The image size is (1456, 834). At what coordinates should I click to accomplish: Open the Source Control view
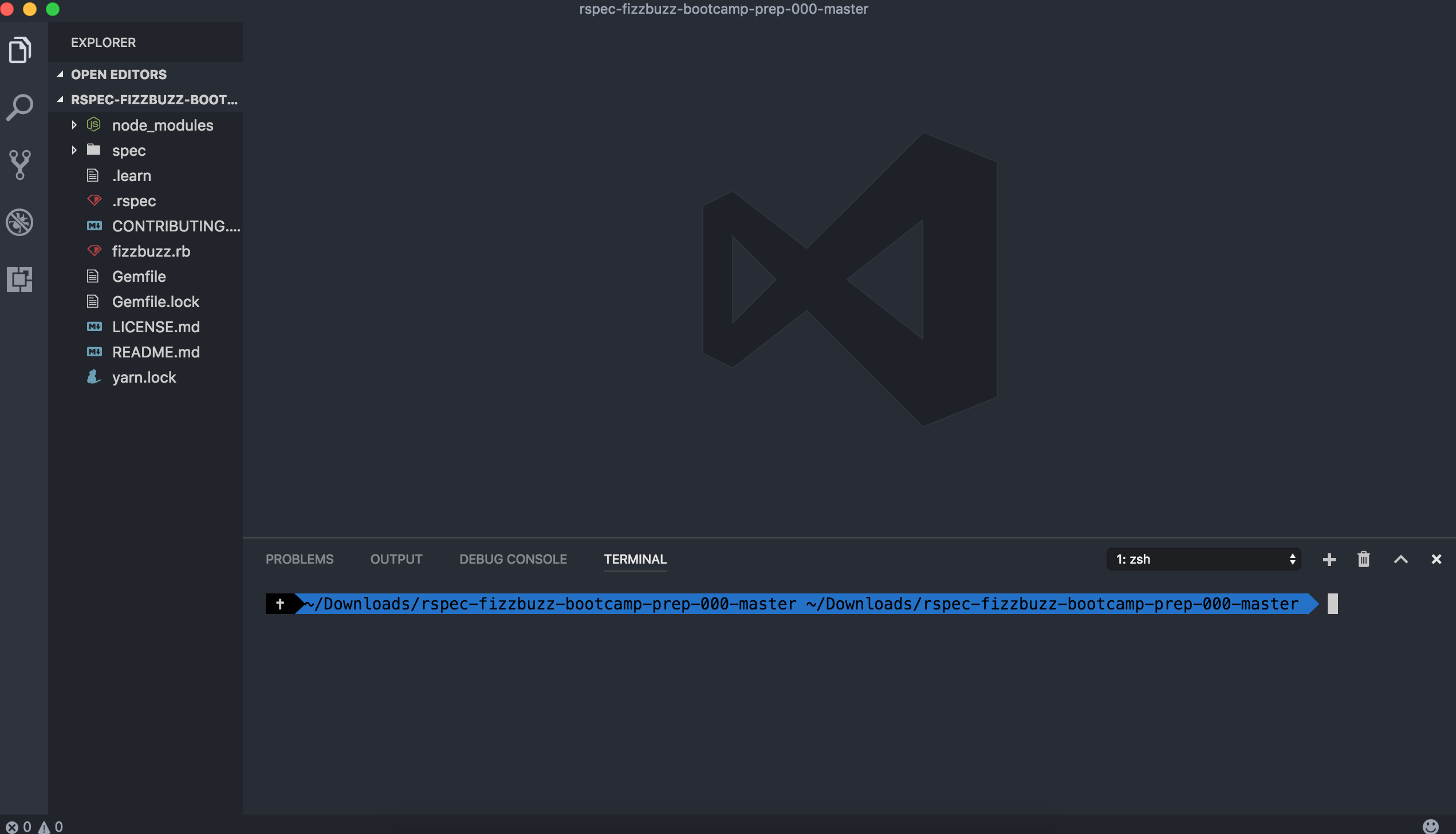click(x=20, y=165)
